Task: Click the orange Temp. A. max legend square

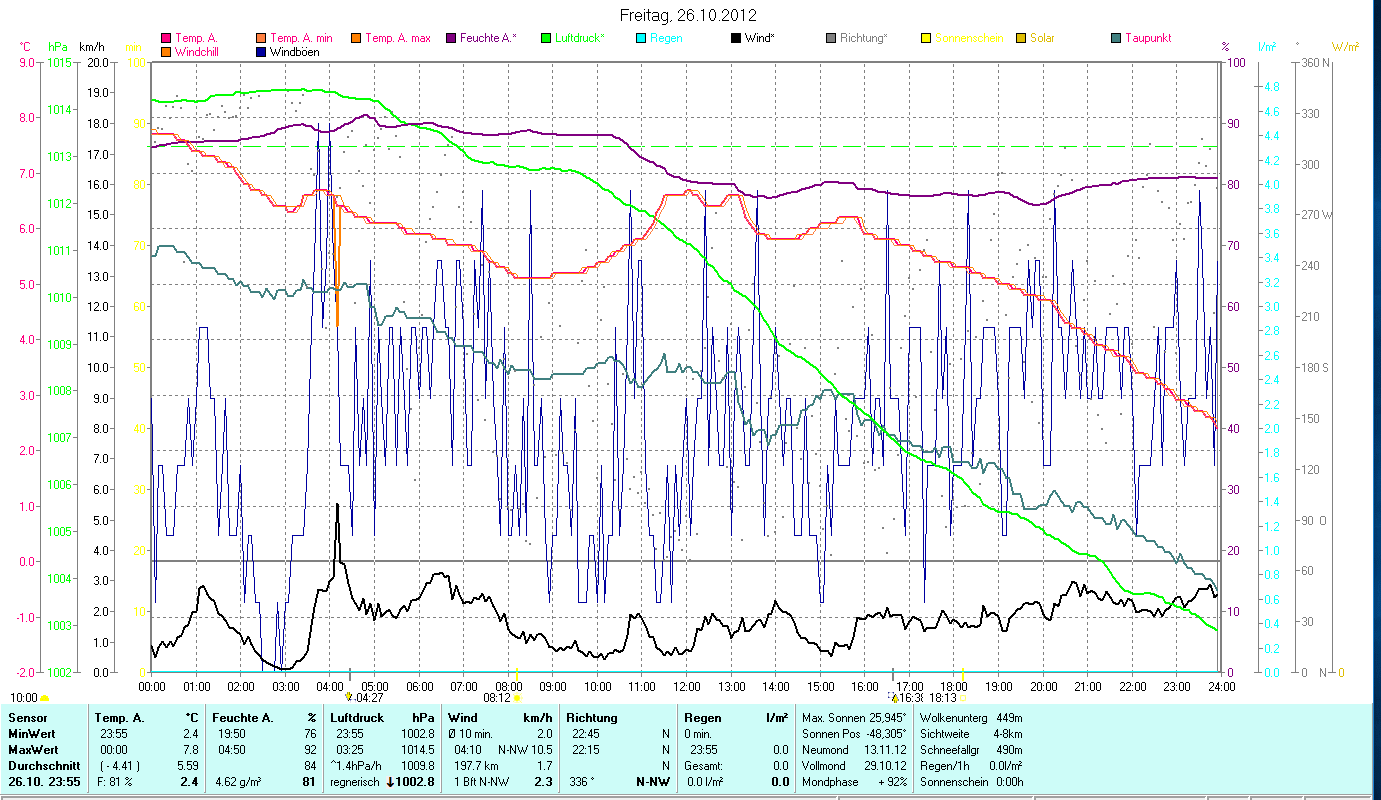Action: (356, 39)
